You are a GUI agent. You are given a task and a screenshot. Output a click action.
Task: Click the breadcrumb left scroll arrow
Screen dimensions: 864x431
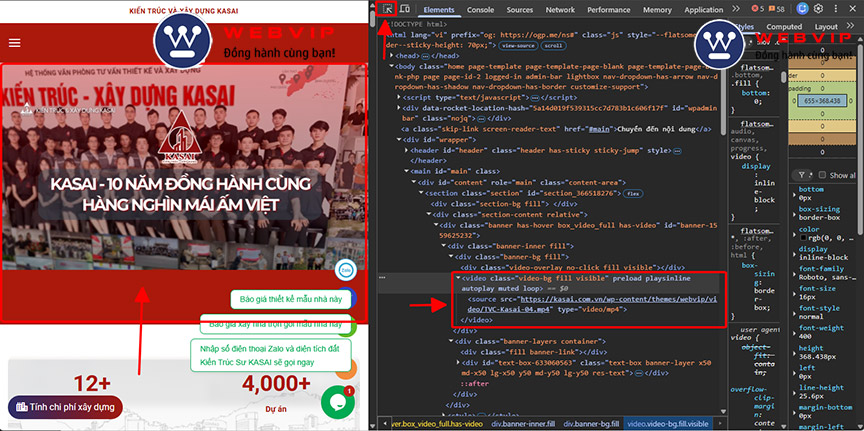tap(384, 424)
